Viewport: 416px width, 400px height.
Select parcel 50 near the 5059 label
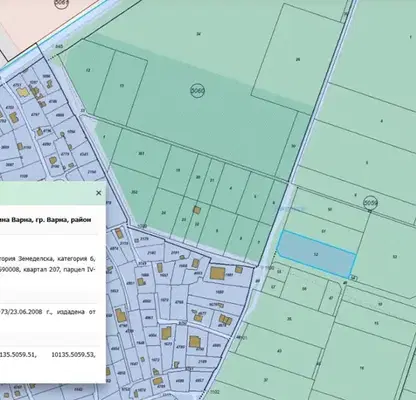(330, 209)
